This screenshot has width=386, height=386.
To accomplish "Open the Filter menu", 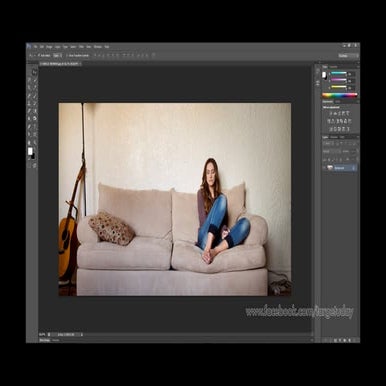I will (81, 47).
